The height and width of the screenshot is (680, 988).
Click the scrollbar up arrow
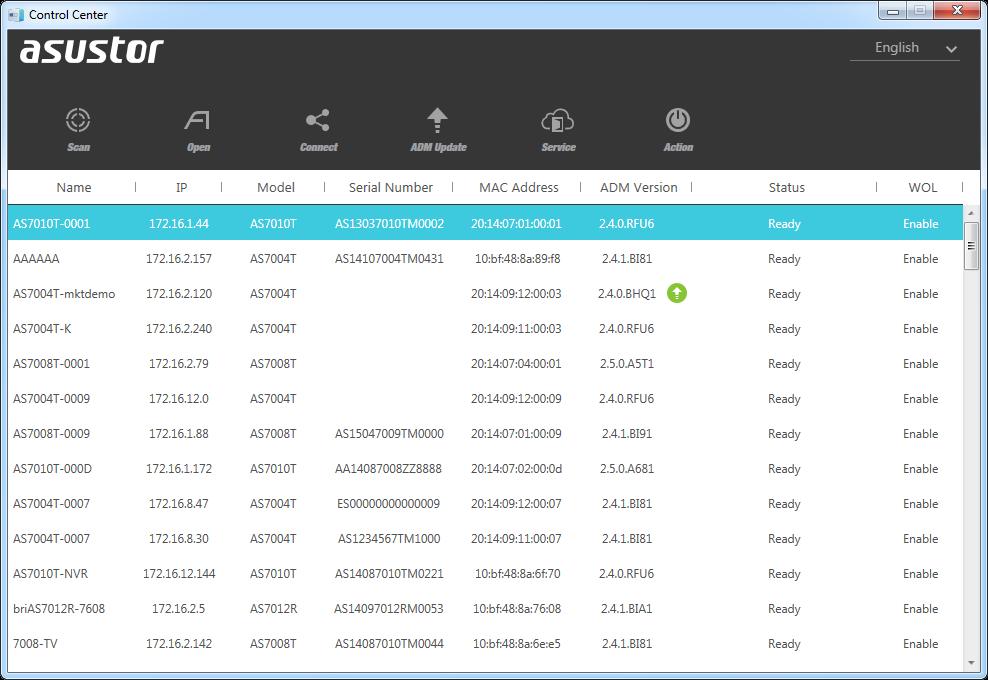(x=971, y=214)
